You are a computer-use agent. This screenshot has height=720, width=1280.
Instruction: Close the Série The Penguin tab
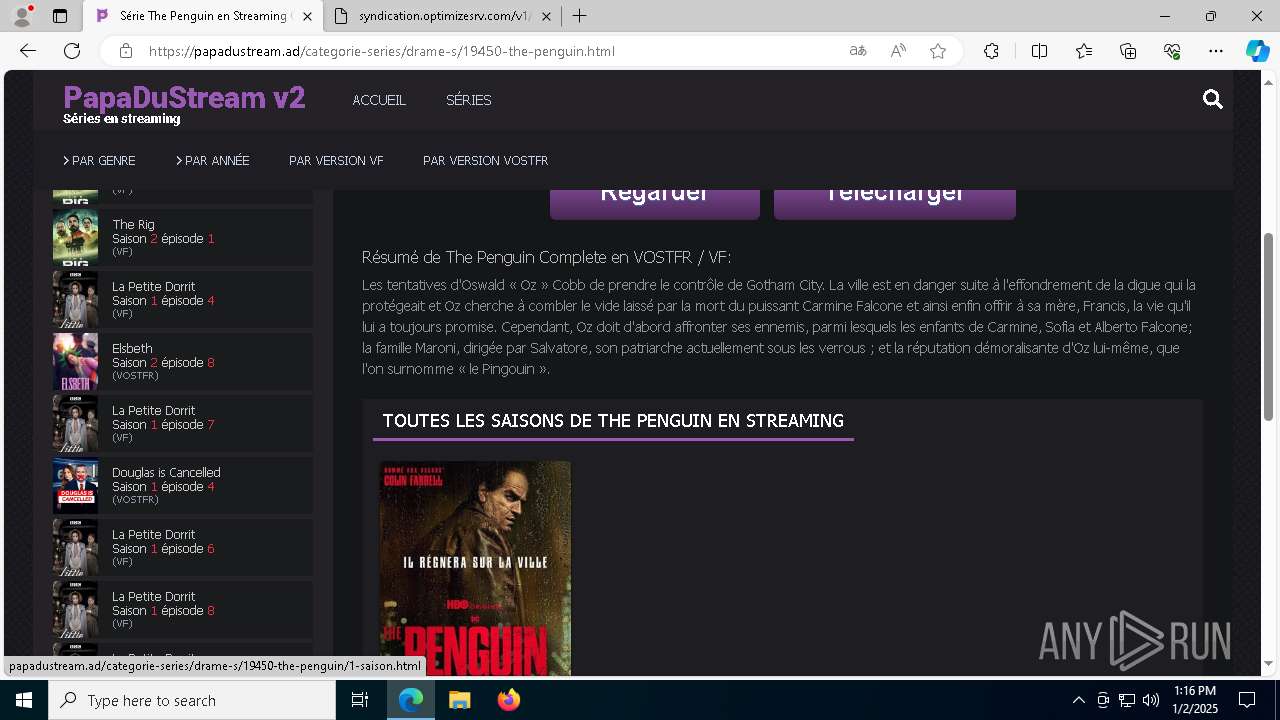[307, 16]
